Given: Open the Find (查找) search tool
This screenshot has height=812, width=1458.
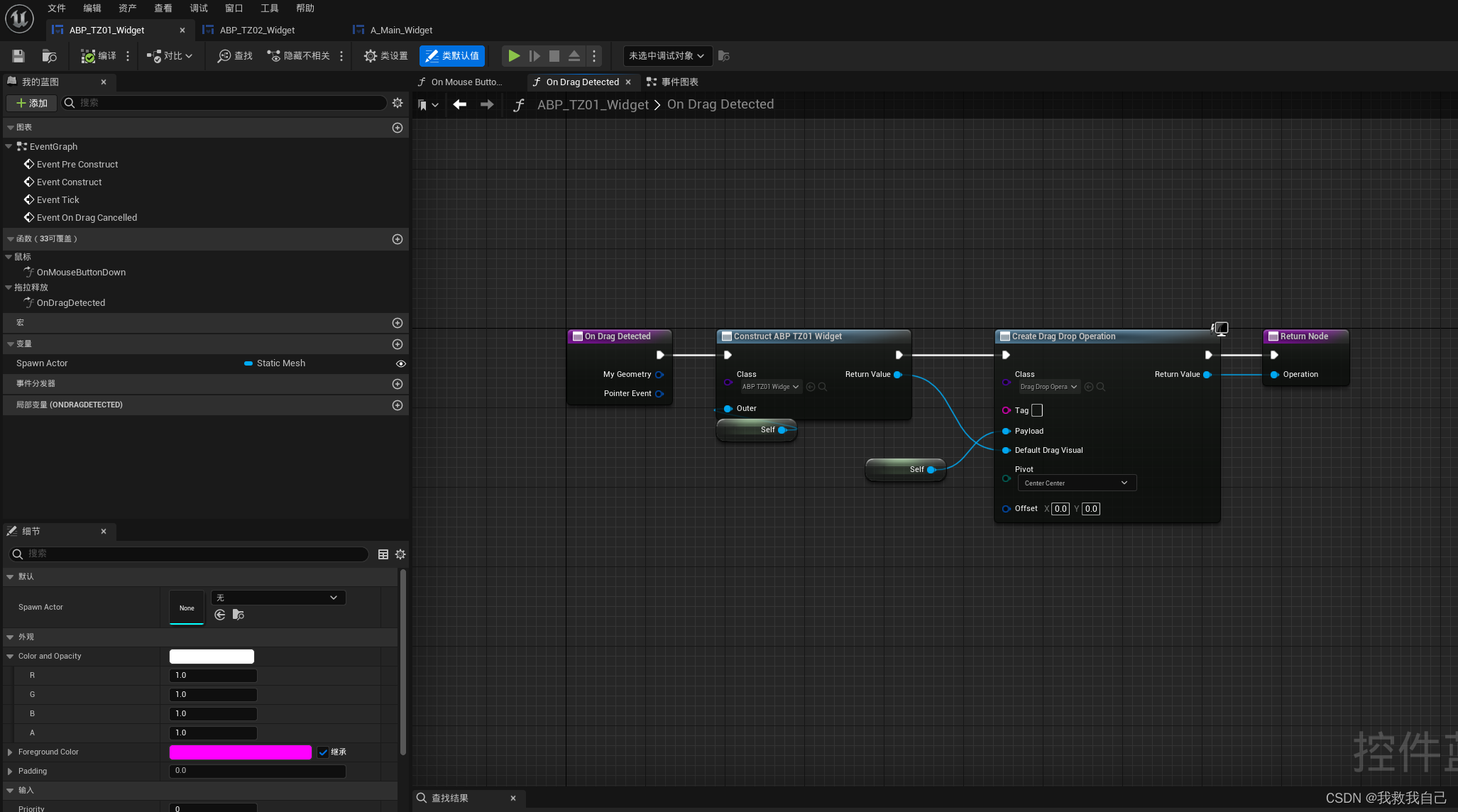Looking at the screenshot, I should pos(235,55).
